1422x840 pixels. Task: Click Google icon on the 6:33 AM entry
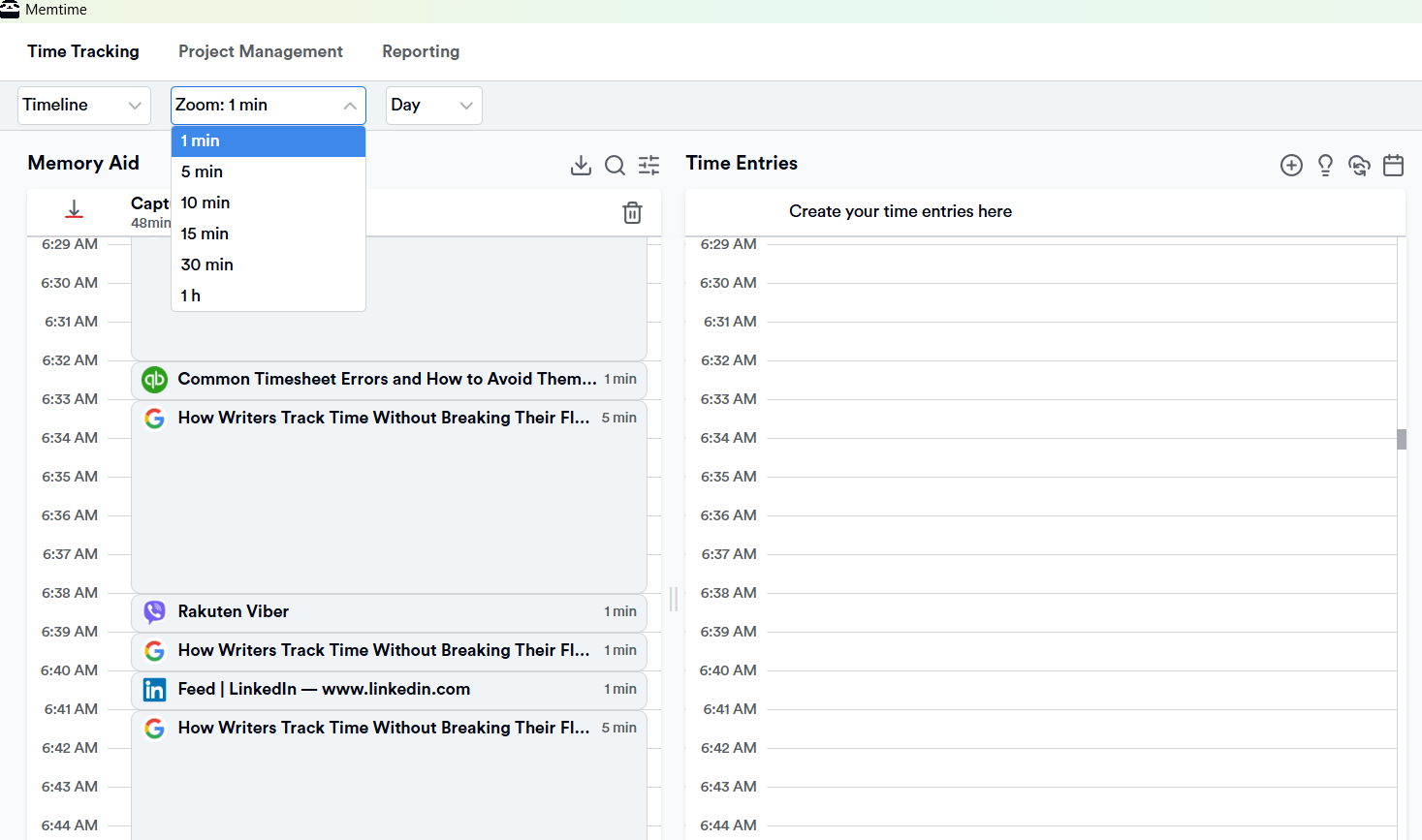click(x=155, y=419)
